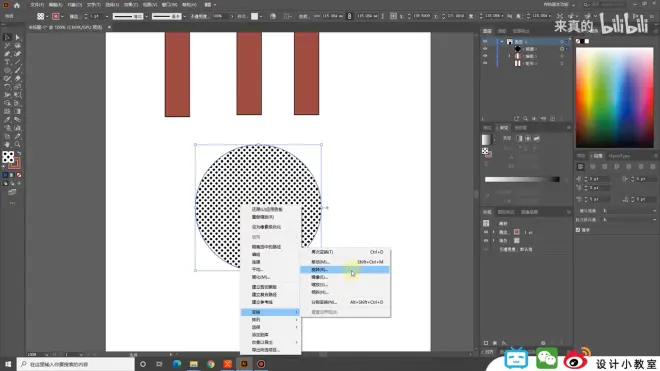Select the Direct Selection tool (white arrow)
This screenshot has width=660, height=371.
18,37
